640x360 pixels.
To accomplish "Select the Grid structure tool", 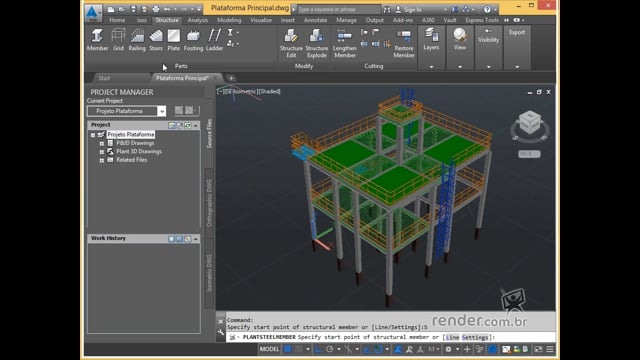I will (118, 40).
